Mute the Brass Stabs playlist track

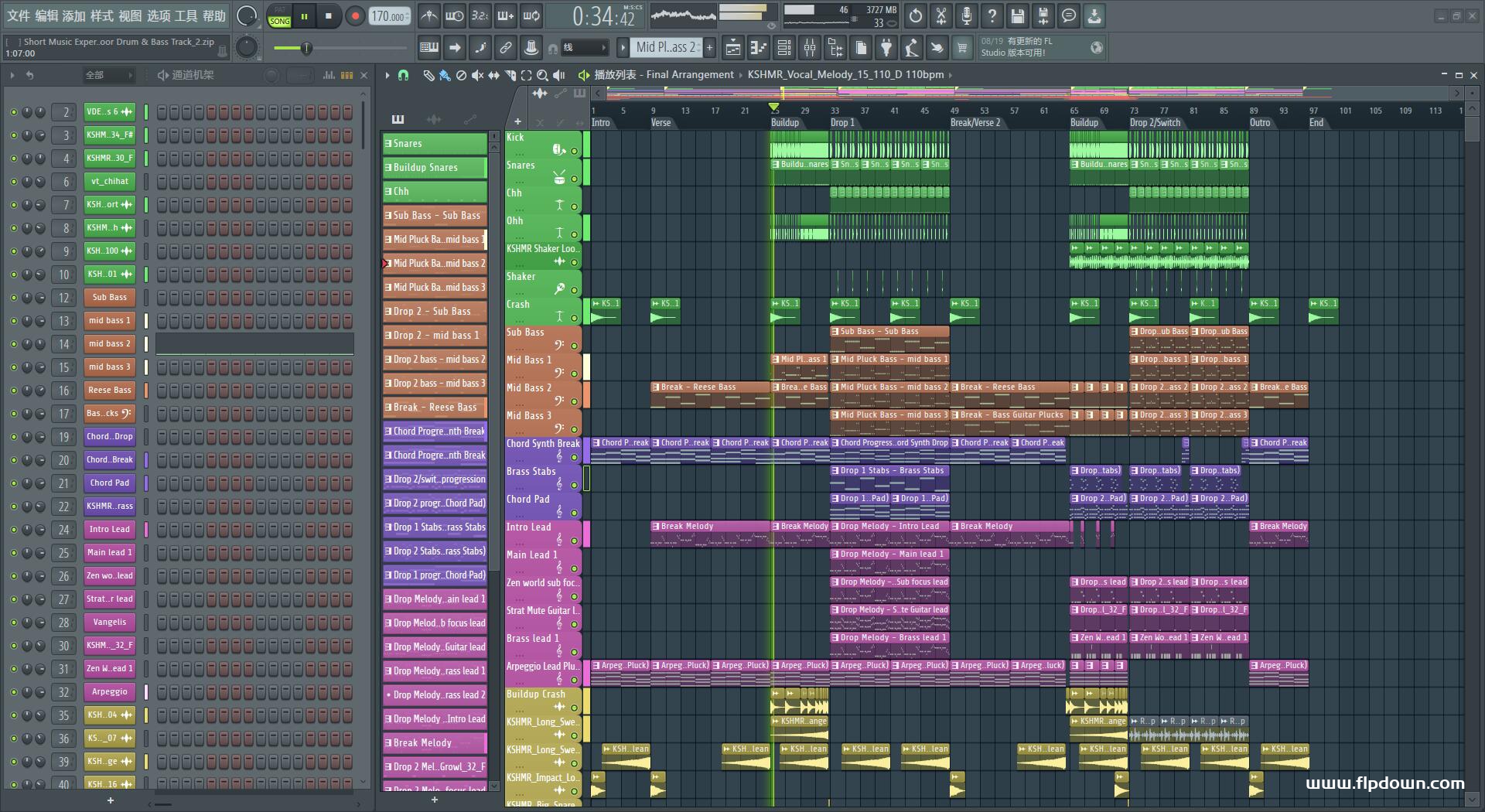(x=574, y=486)
